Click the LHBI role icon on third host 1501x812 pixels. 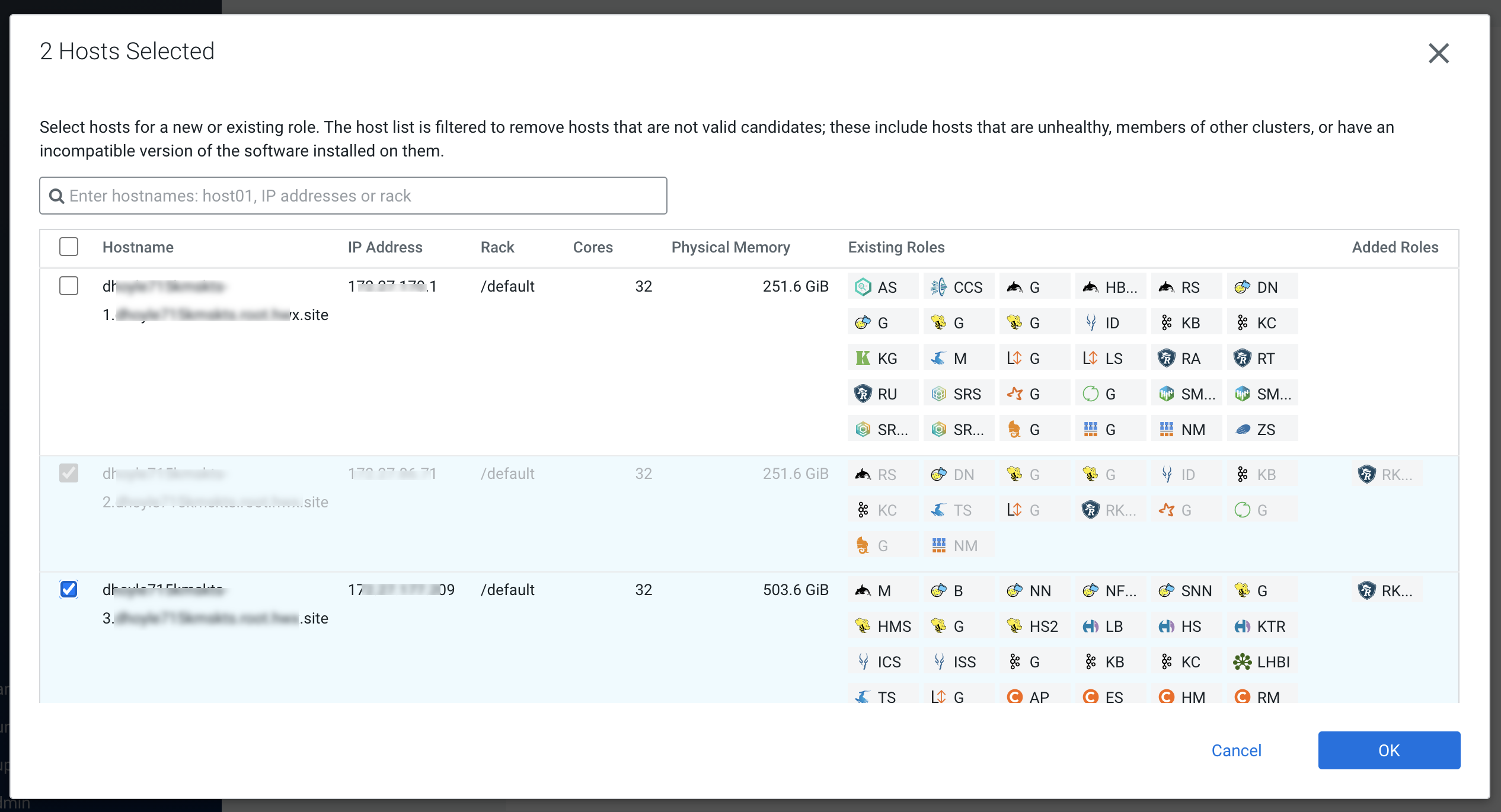click(x=1243, y=662)
